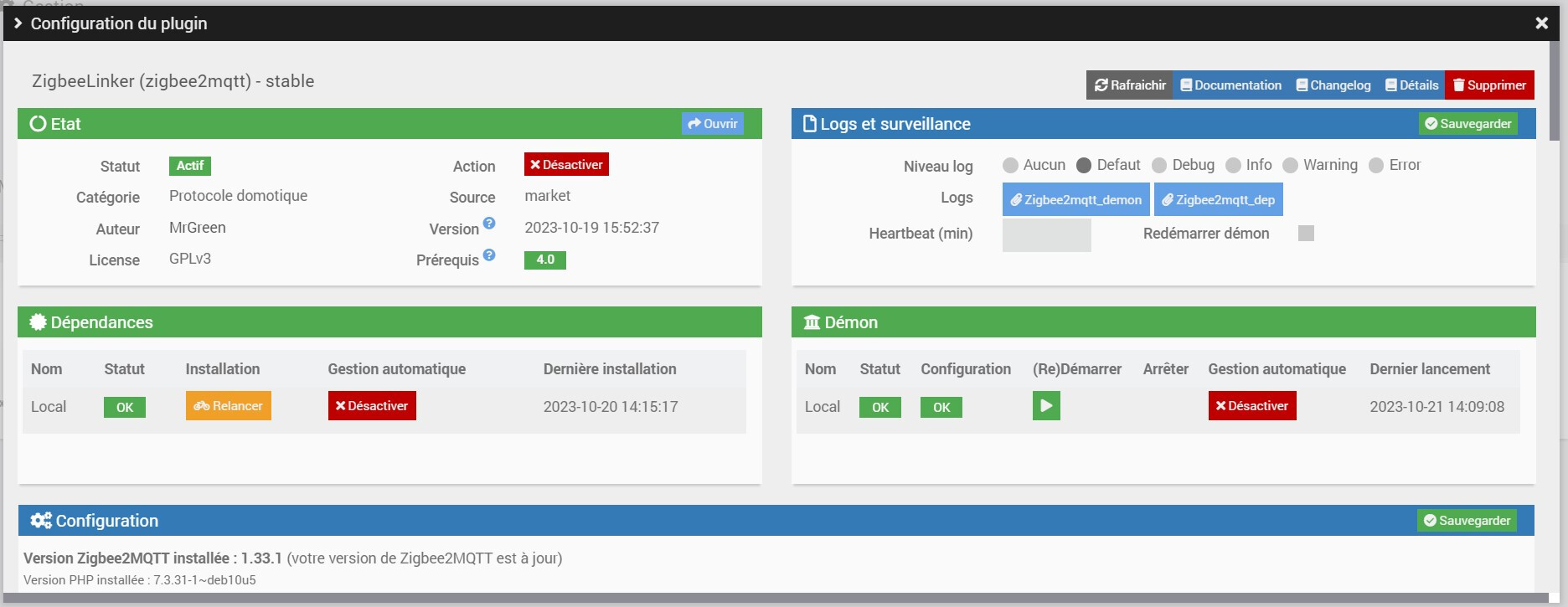Click the Version Zigbee2MQTT installée text
Image resolution: width=1568 pixels, height=607 pixels.
point(152,558)
